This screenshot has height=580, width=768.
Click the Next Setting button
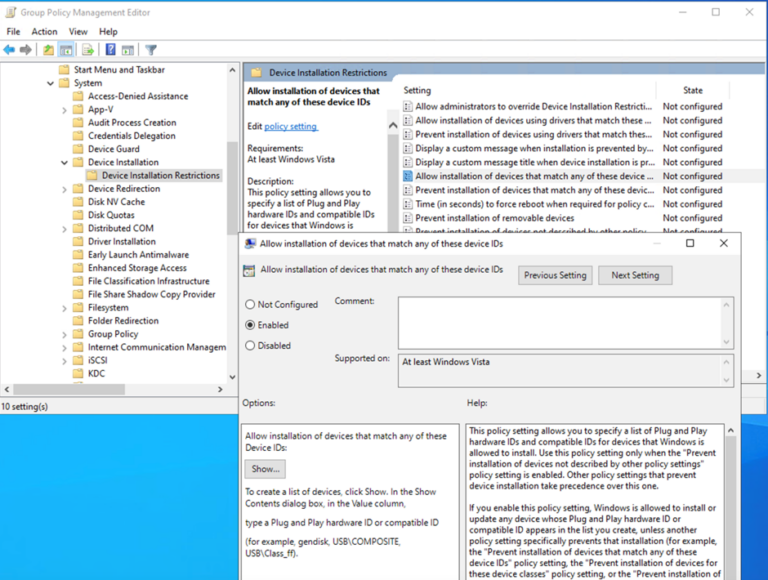point(635,275)
